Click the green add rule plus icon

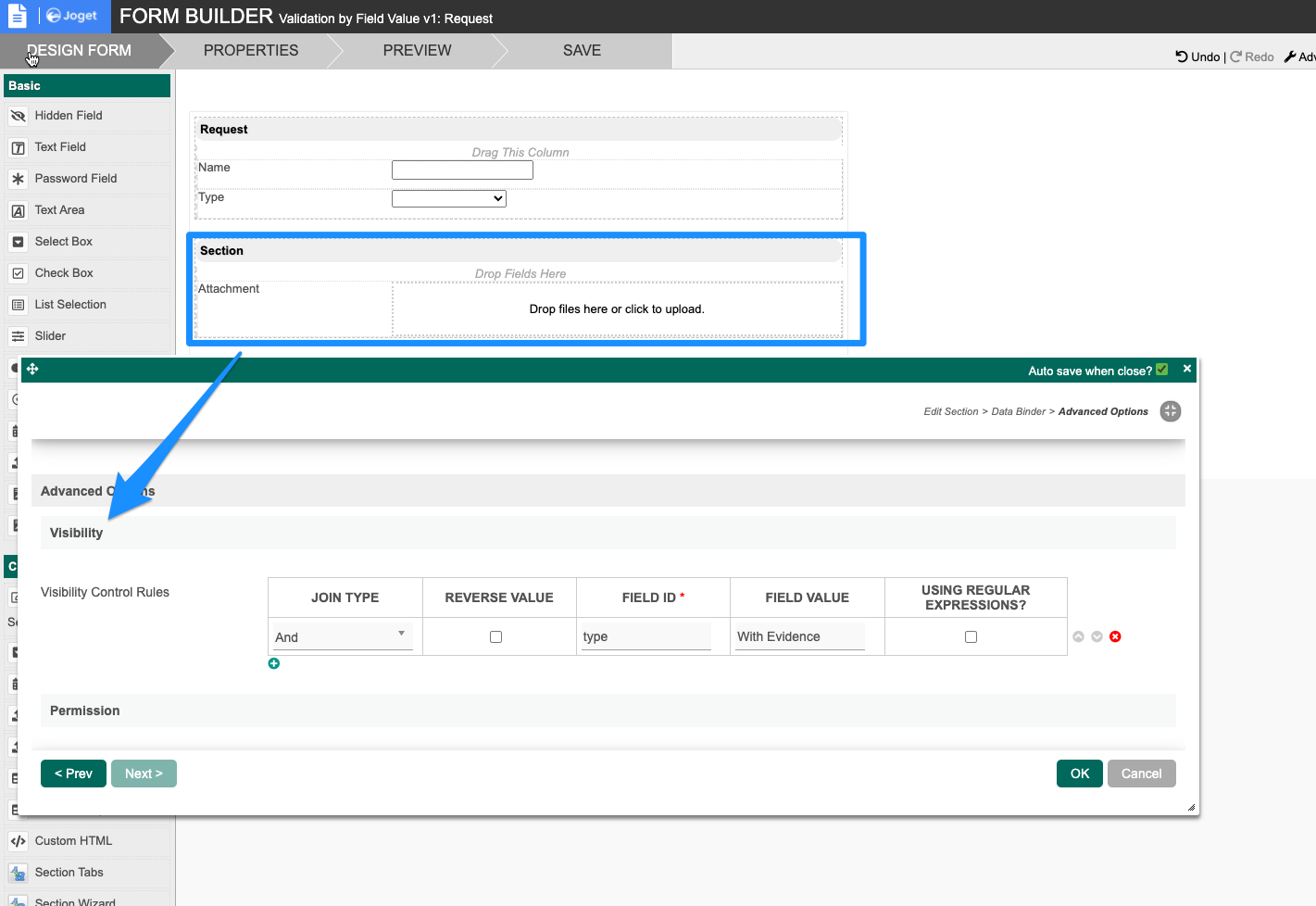click(x=274, y=663)
